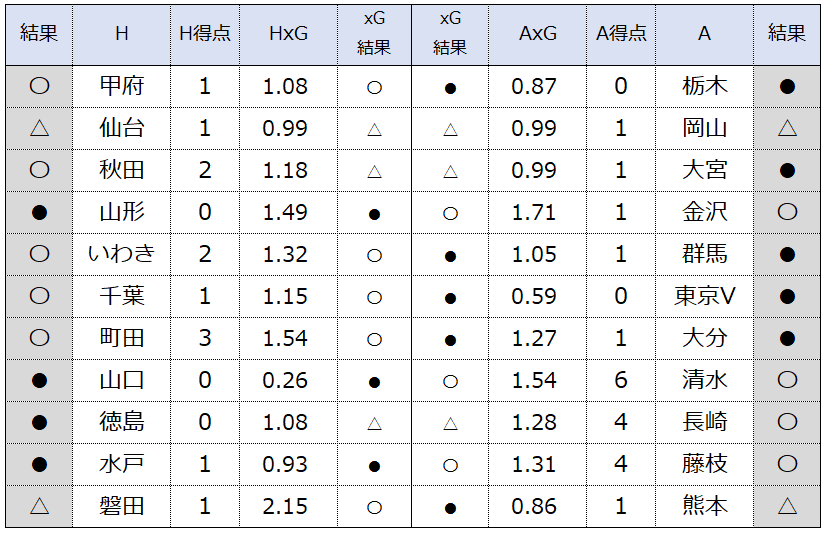
Task: Click the away xG black circle for 大分
Action: 450,340
